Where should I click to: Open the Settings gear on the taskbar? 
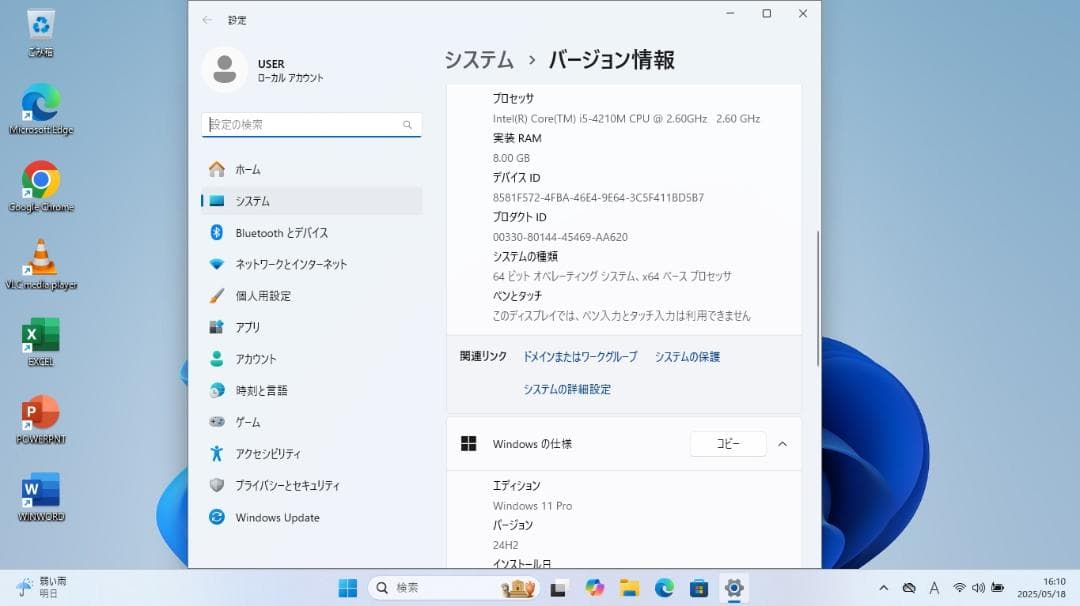[x=734, y=588]
